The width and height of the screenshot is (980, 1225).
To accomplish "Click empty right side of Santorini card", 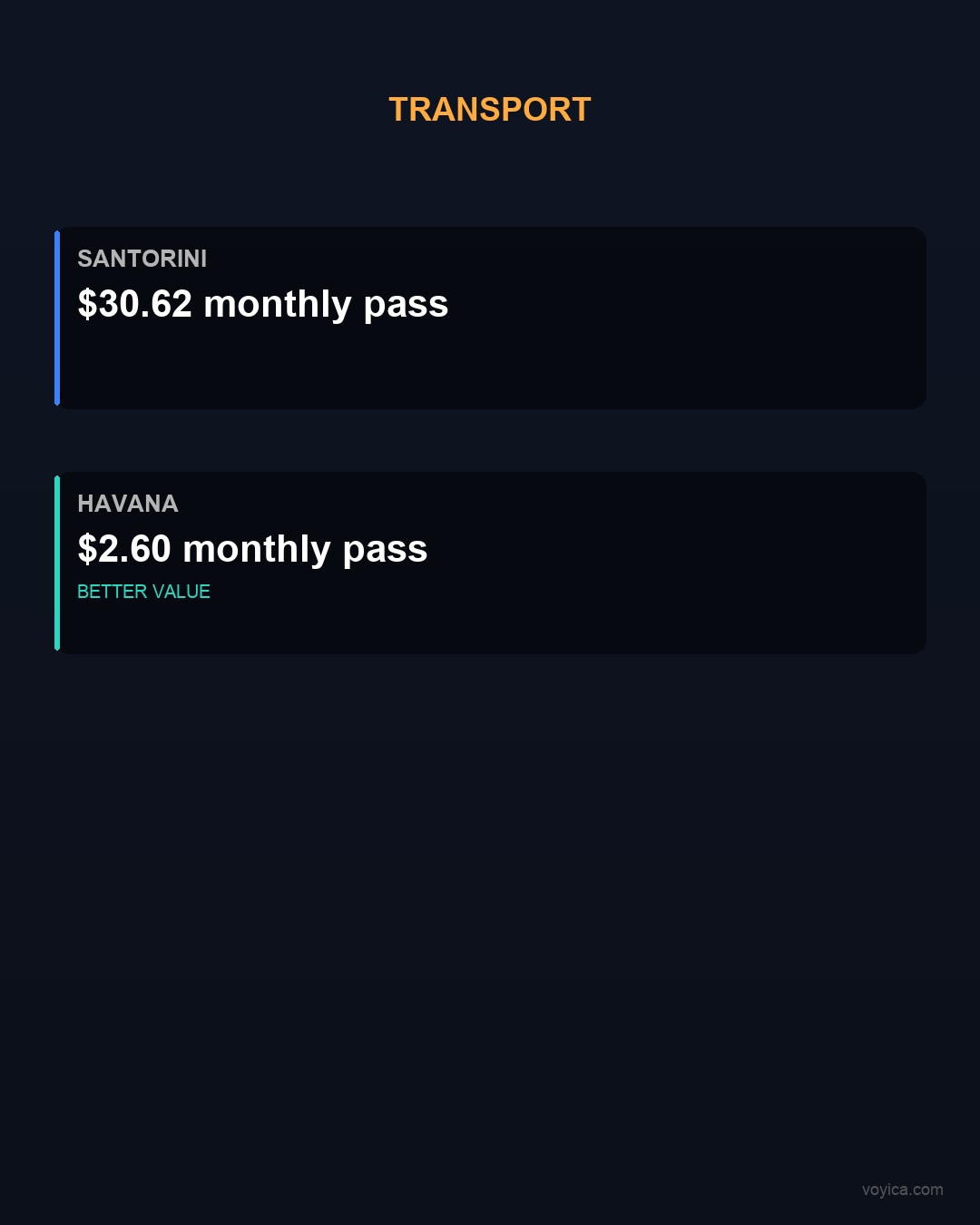I will [726, 318].
